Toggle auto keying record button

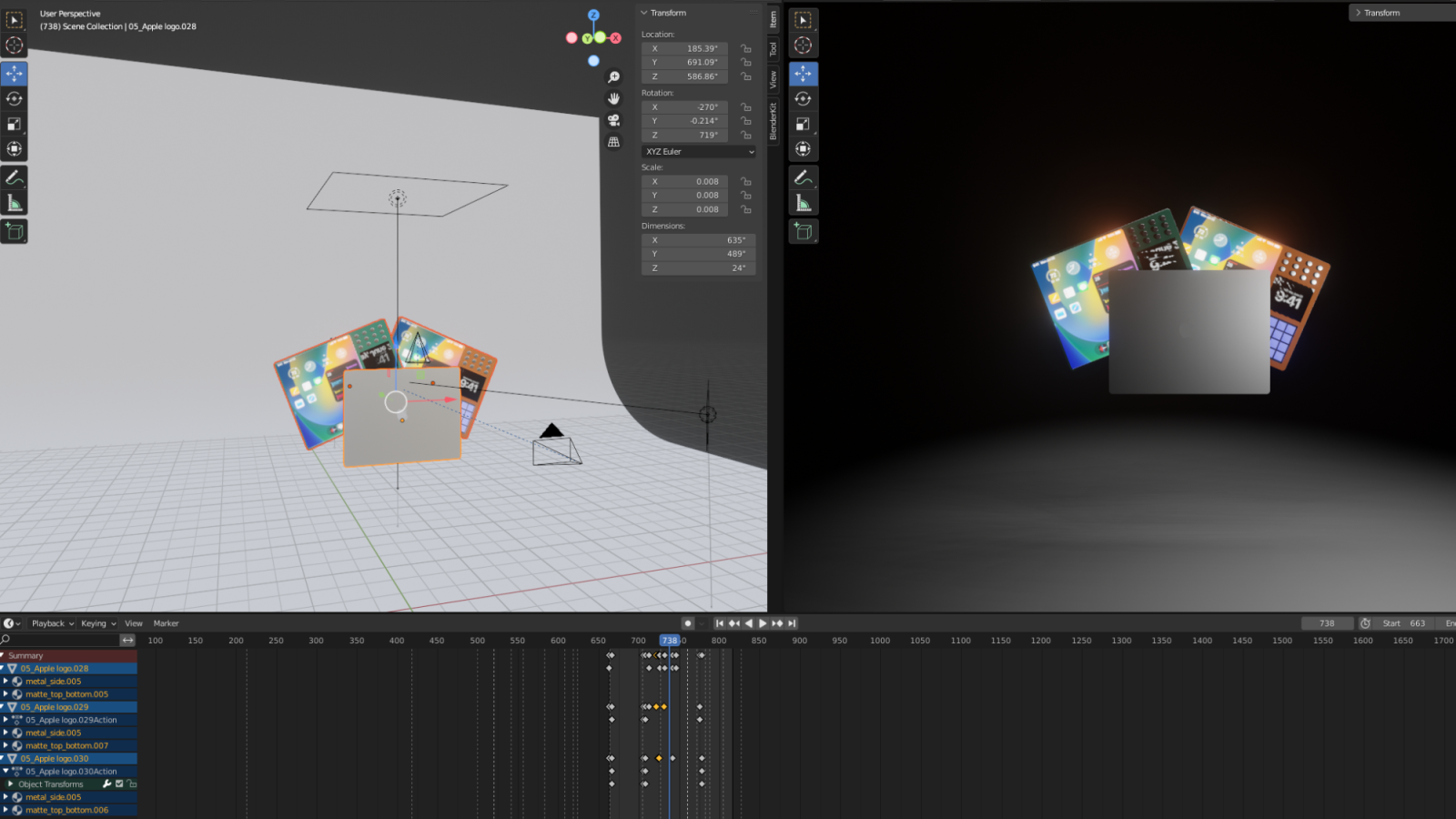(688, 623)
